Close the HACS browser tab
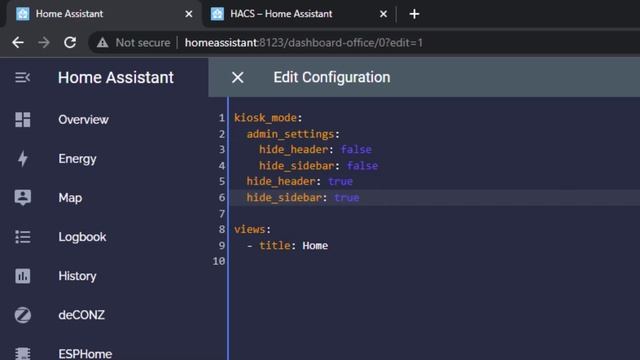This screenshot has width=640, height=360. tap(383, 14)
